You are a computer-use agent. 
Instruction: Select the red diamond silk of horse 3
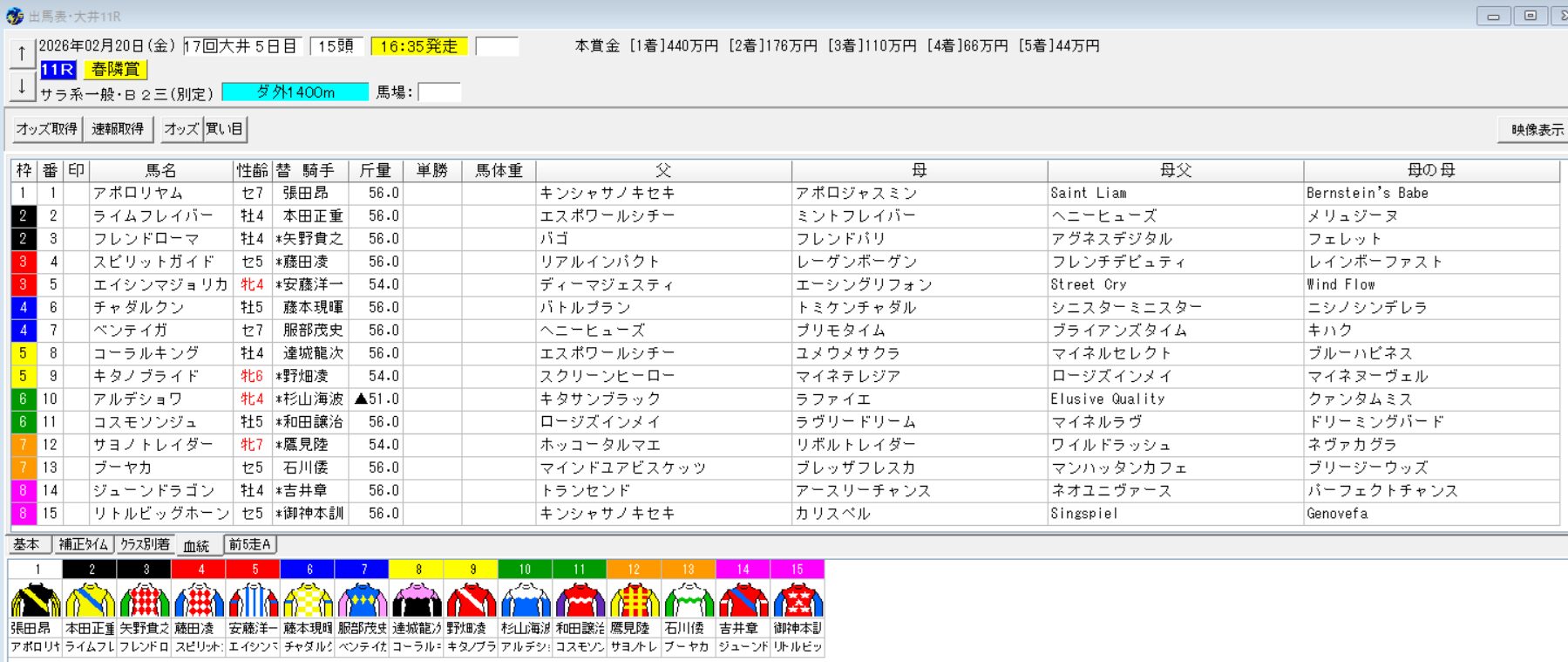(145, 599)
